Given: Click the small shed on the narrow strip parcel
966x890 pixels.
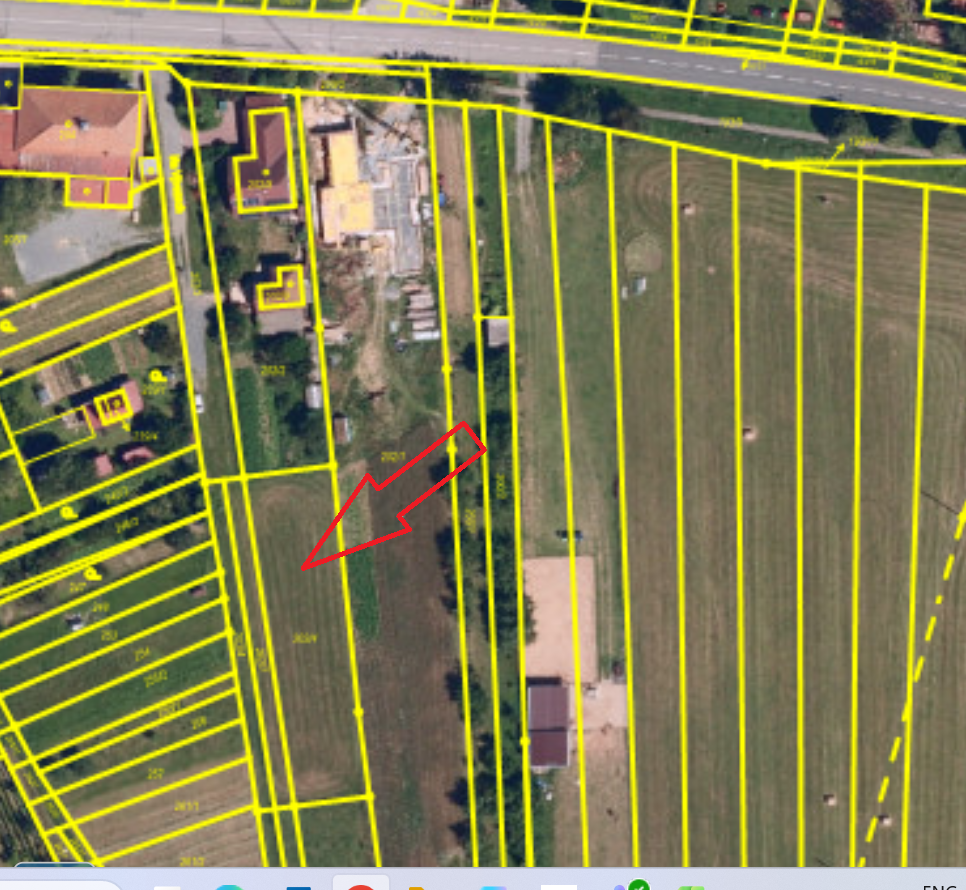Looking at the screenshot, I should click(498, 332).
